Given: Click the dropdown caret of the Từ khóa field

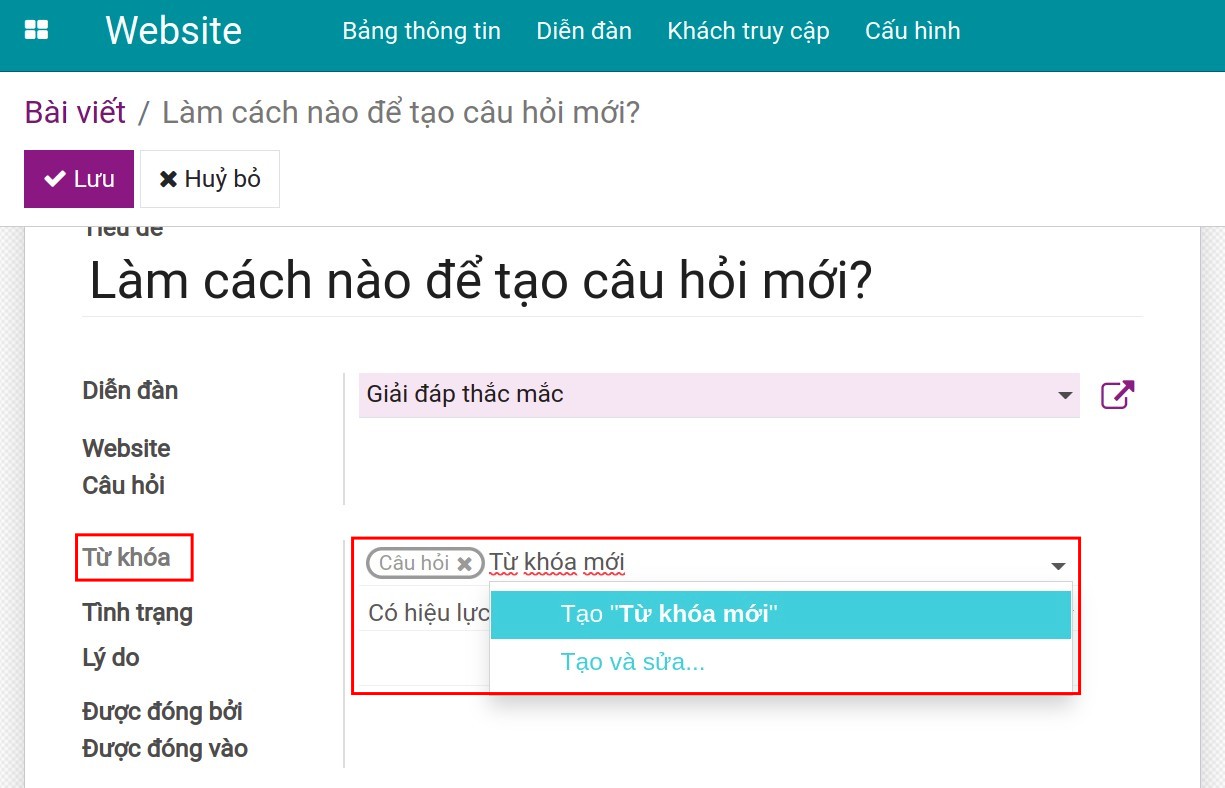Looking at the screenshot, I should (1058, 565).
